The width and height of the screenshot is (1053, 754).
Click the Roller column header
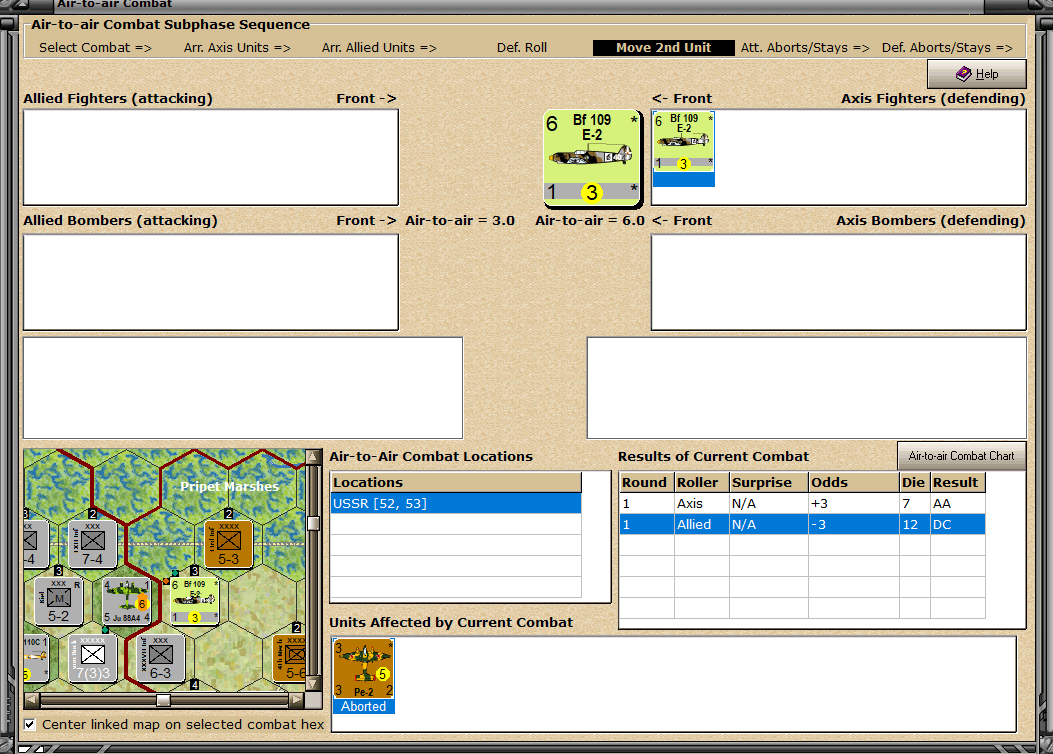tap(702, 482)
